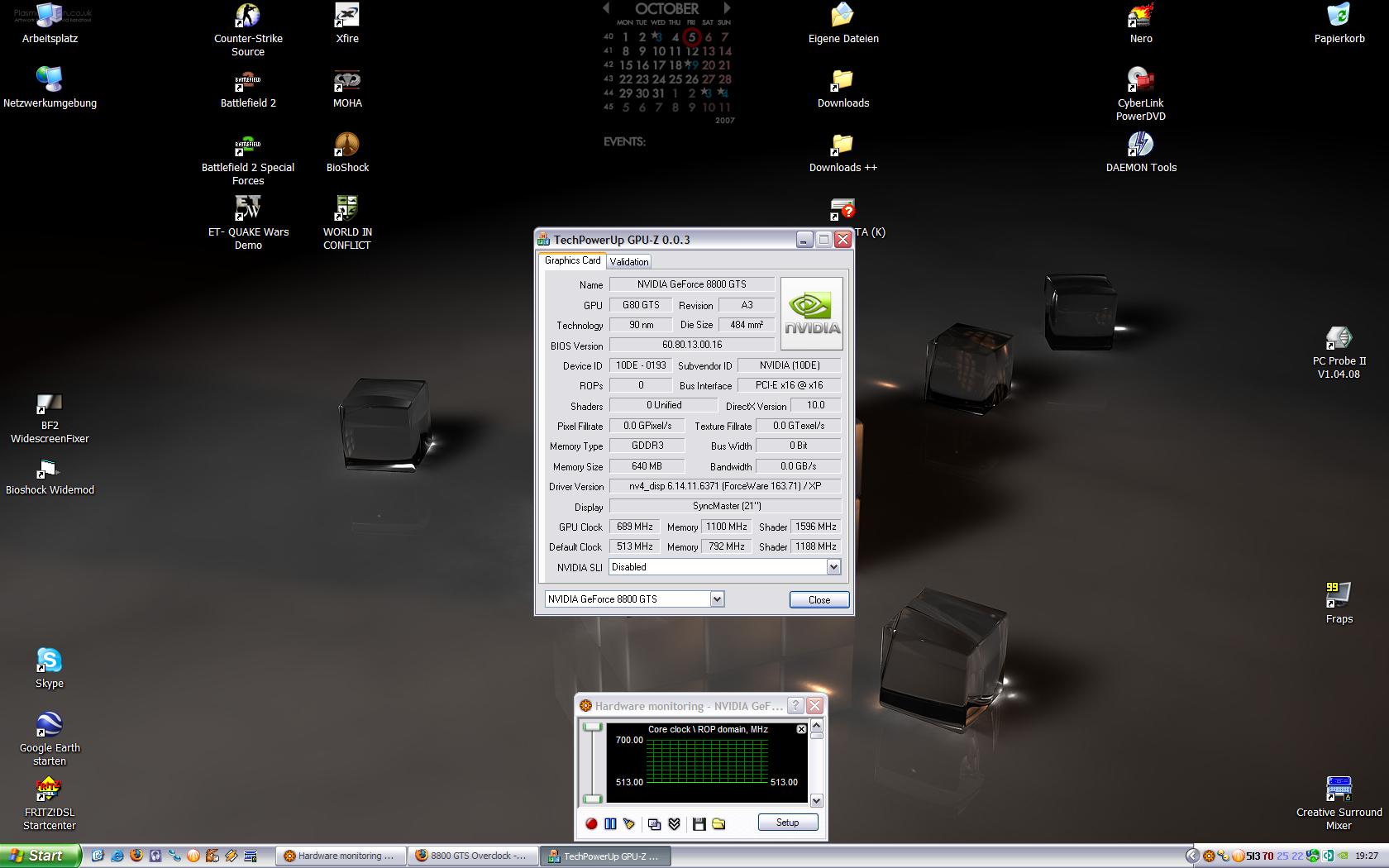Select the Skype desktop icon

pos(50,668)
